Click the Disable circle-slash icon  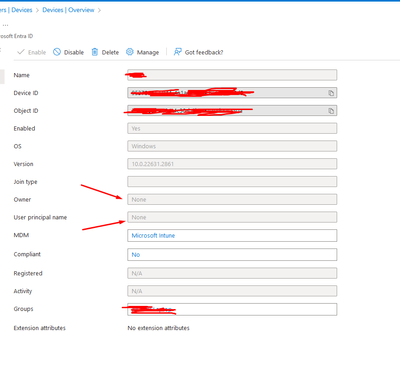click(x=57, y=52)
